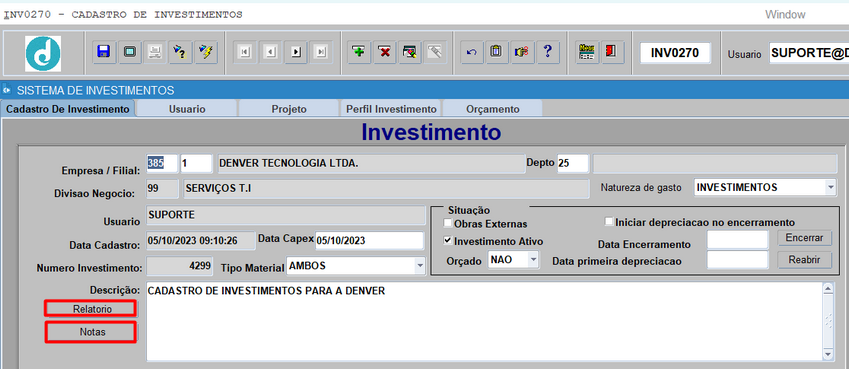Click the Data Capex date field
The height and width of the screenshot is (369, 849).
coord(369,241)
